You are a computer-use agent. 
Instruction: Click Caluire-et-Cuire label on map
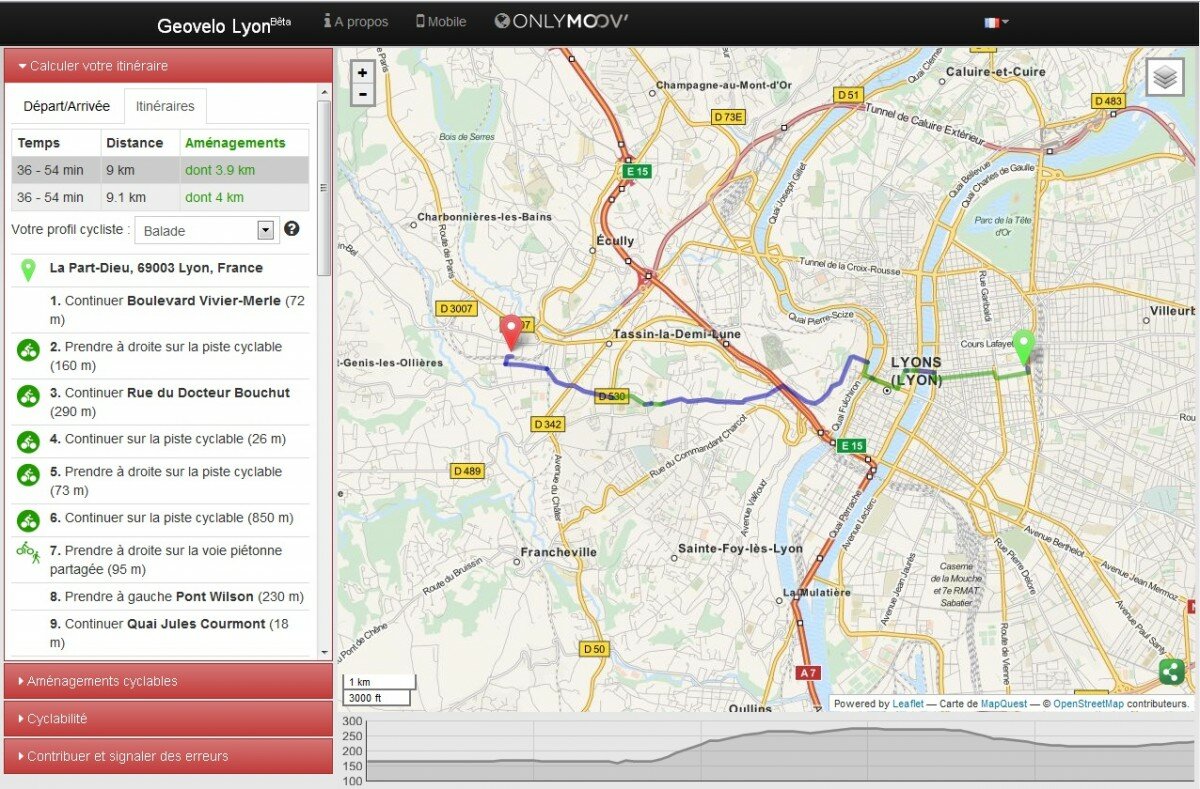point(995,72)
